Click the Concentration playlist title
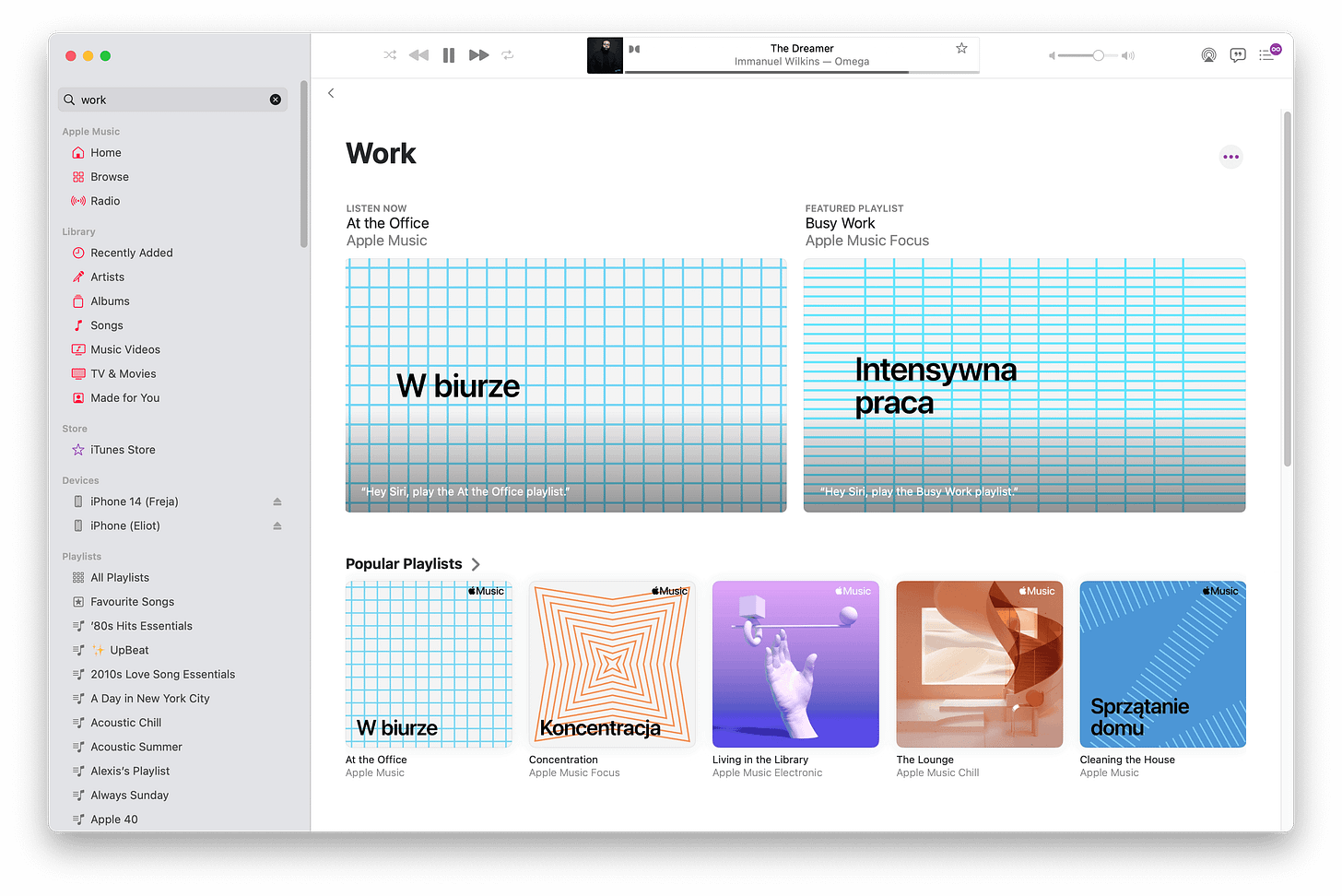This screenshot has height=896, width=1342. coord(563,760)
